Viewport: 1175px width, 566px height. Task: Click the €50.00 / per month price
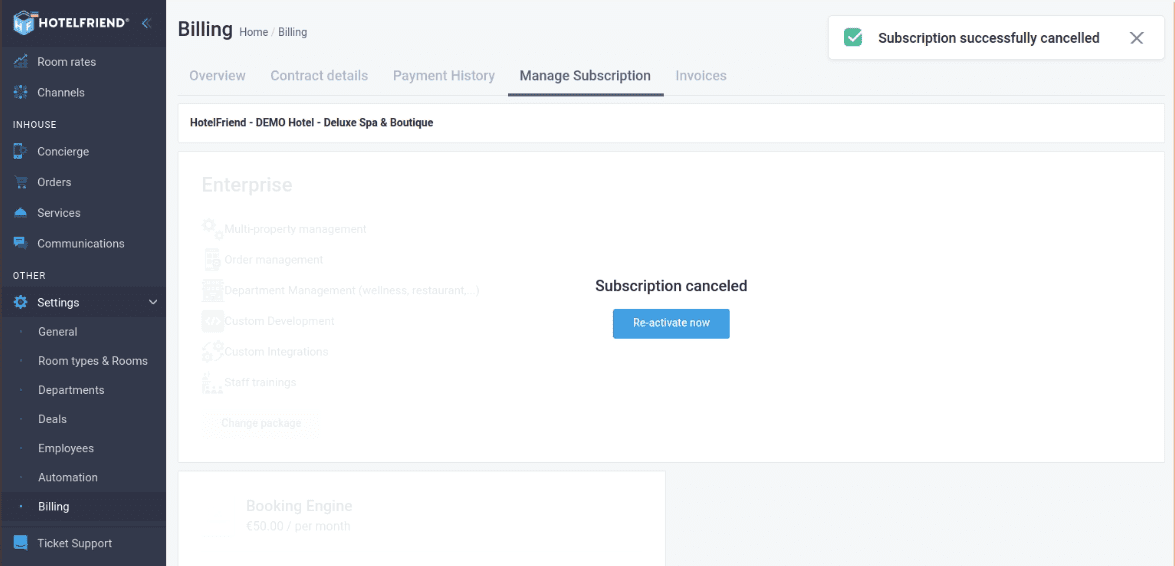(298, 526)
